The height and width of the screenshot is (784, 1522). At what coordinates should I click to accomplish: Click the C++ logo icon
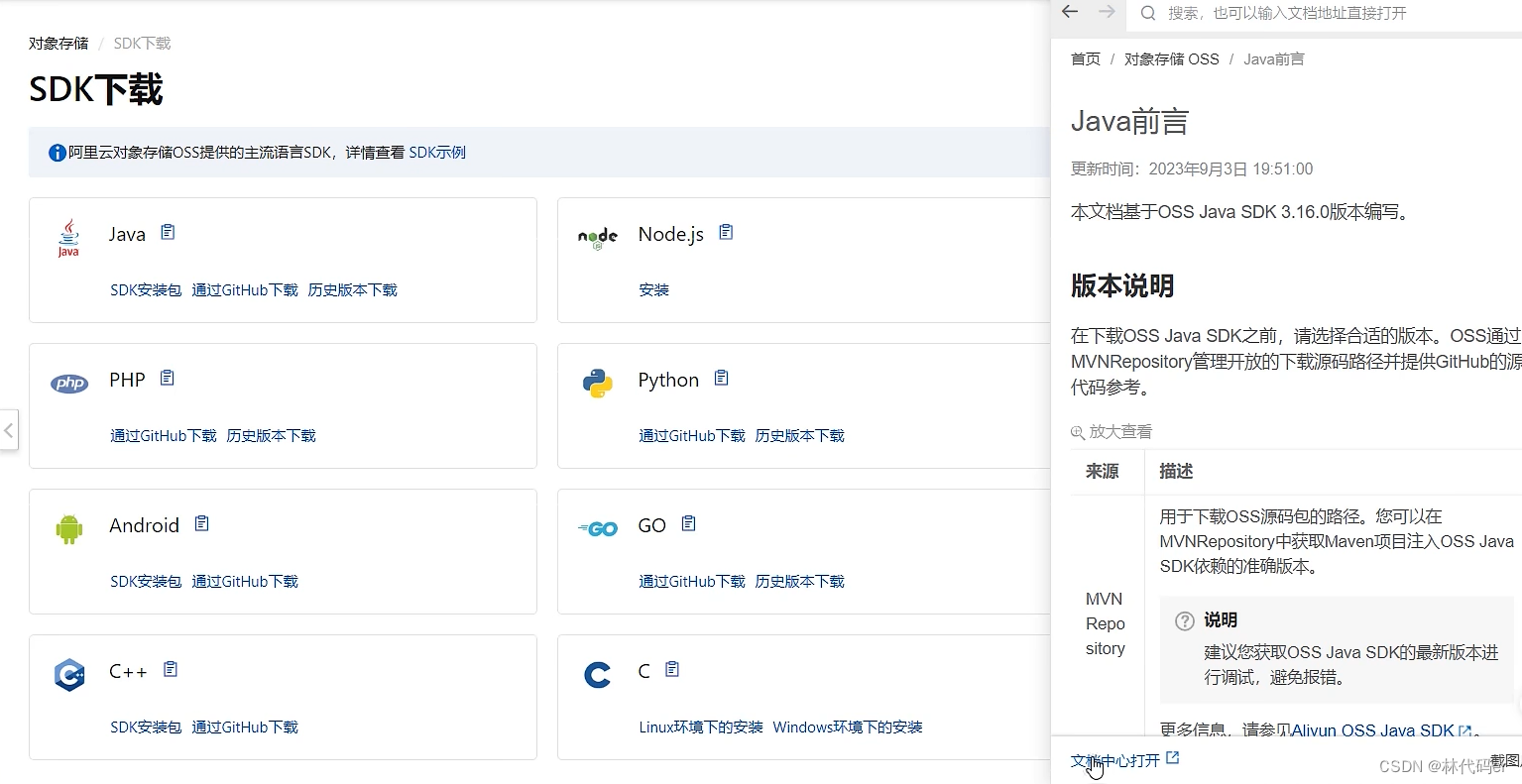68,674
